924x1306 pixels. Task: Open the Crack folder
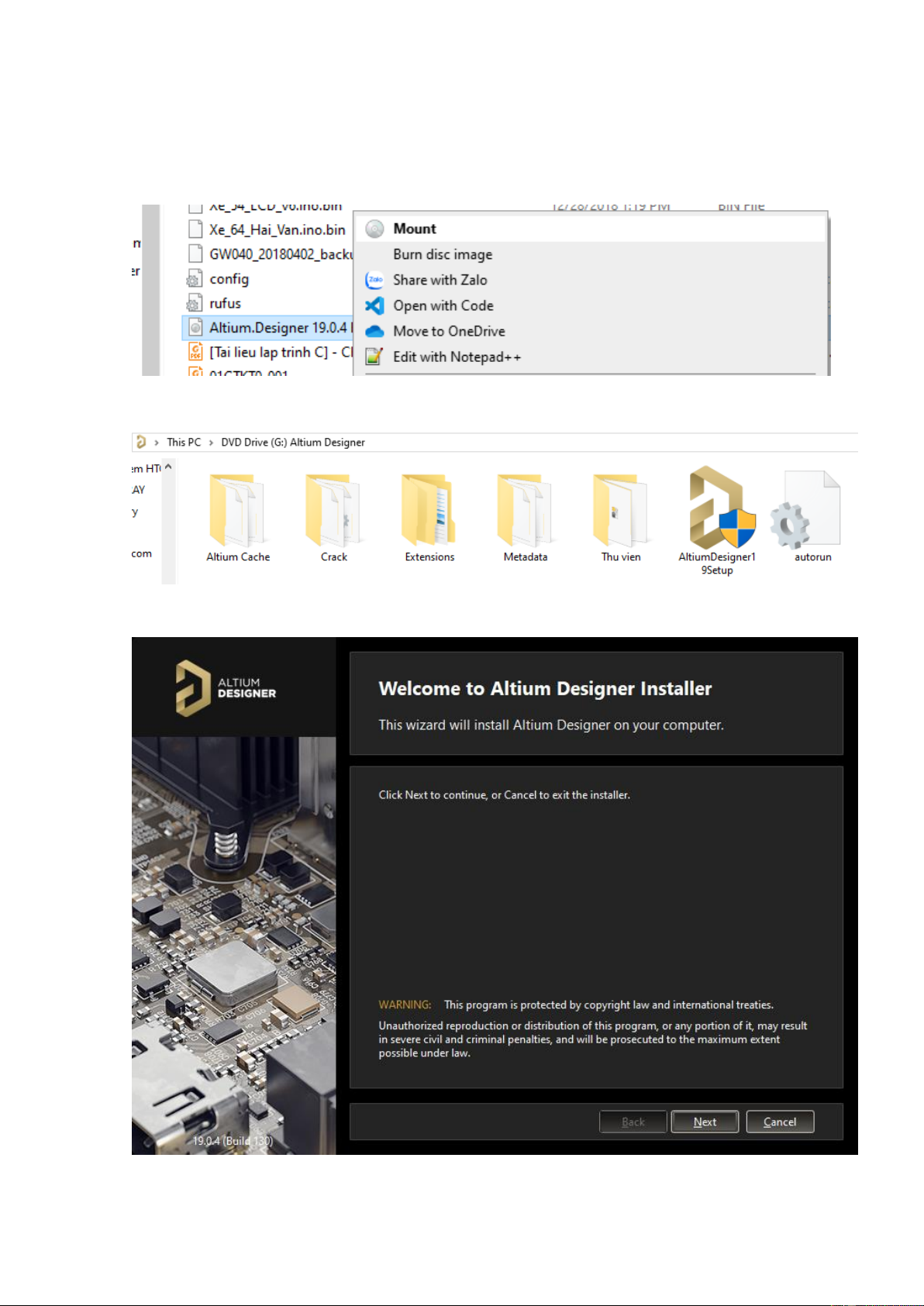(x=333, y=512)
